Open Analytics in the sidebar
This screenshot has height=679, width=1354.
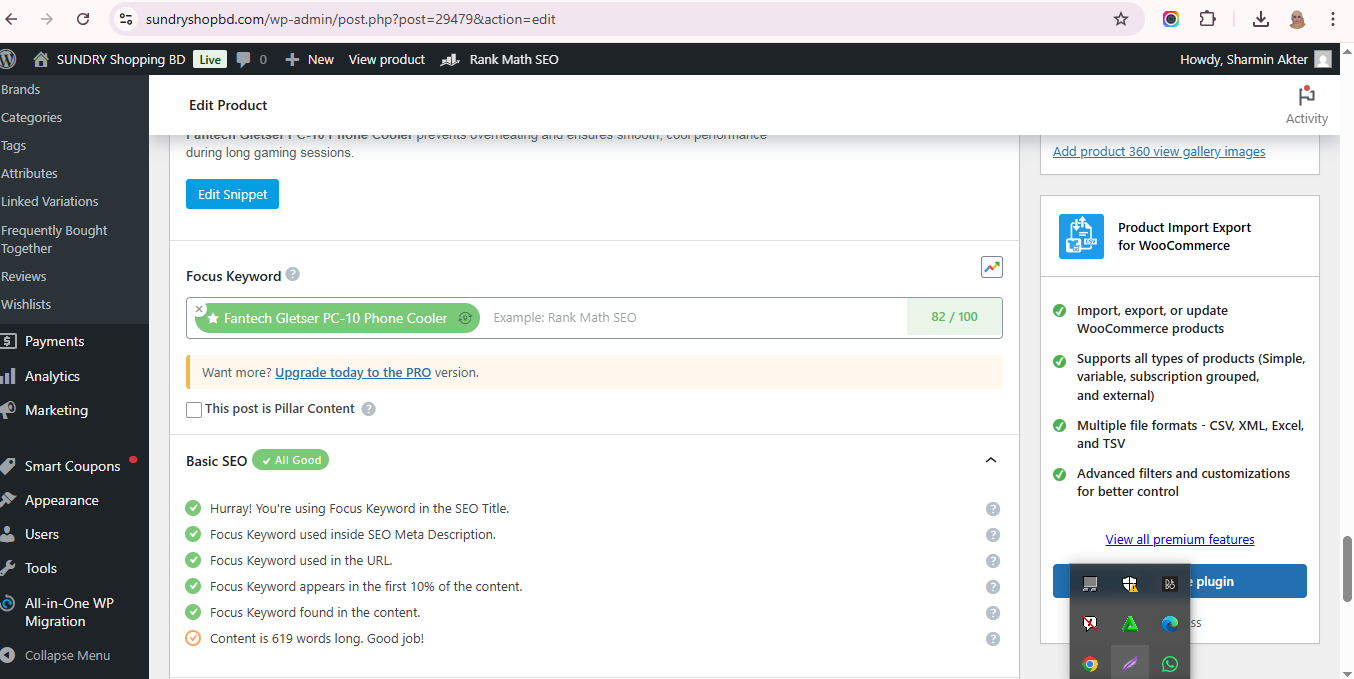(x=52, y=376)
